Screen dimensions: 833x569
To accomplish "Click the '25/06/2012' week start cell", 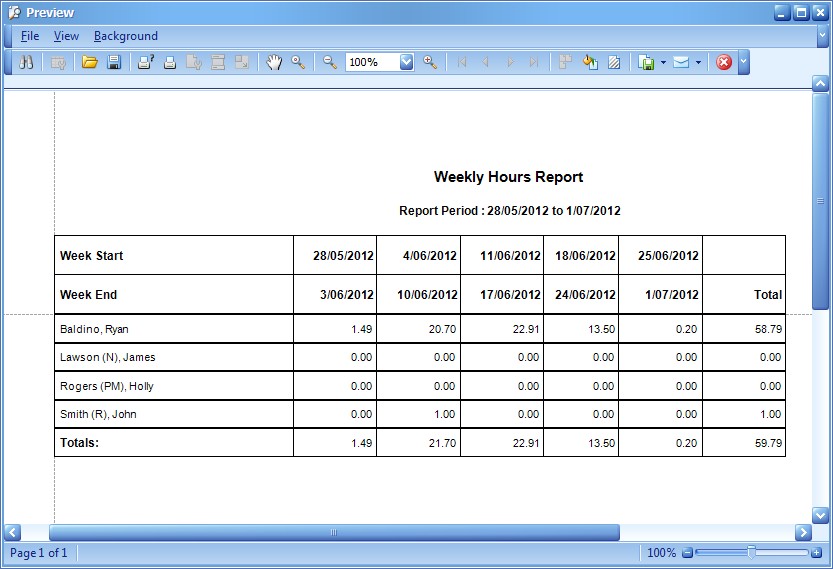I will click(x=660, y=256).
